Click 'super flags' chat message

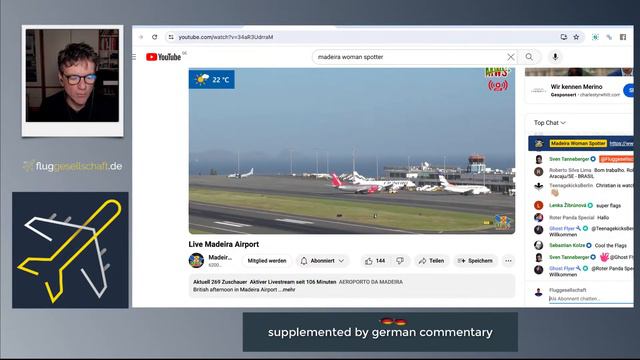click(609, 206)
